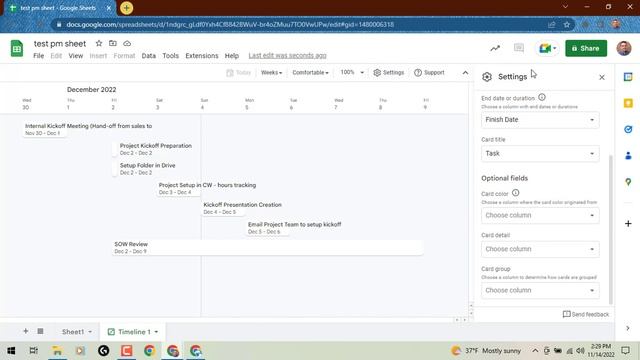The height and width of the screenshot is (360, 640).
Task: Click the timeline Settings button
Action: coord(389,73)
